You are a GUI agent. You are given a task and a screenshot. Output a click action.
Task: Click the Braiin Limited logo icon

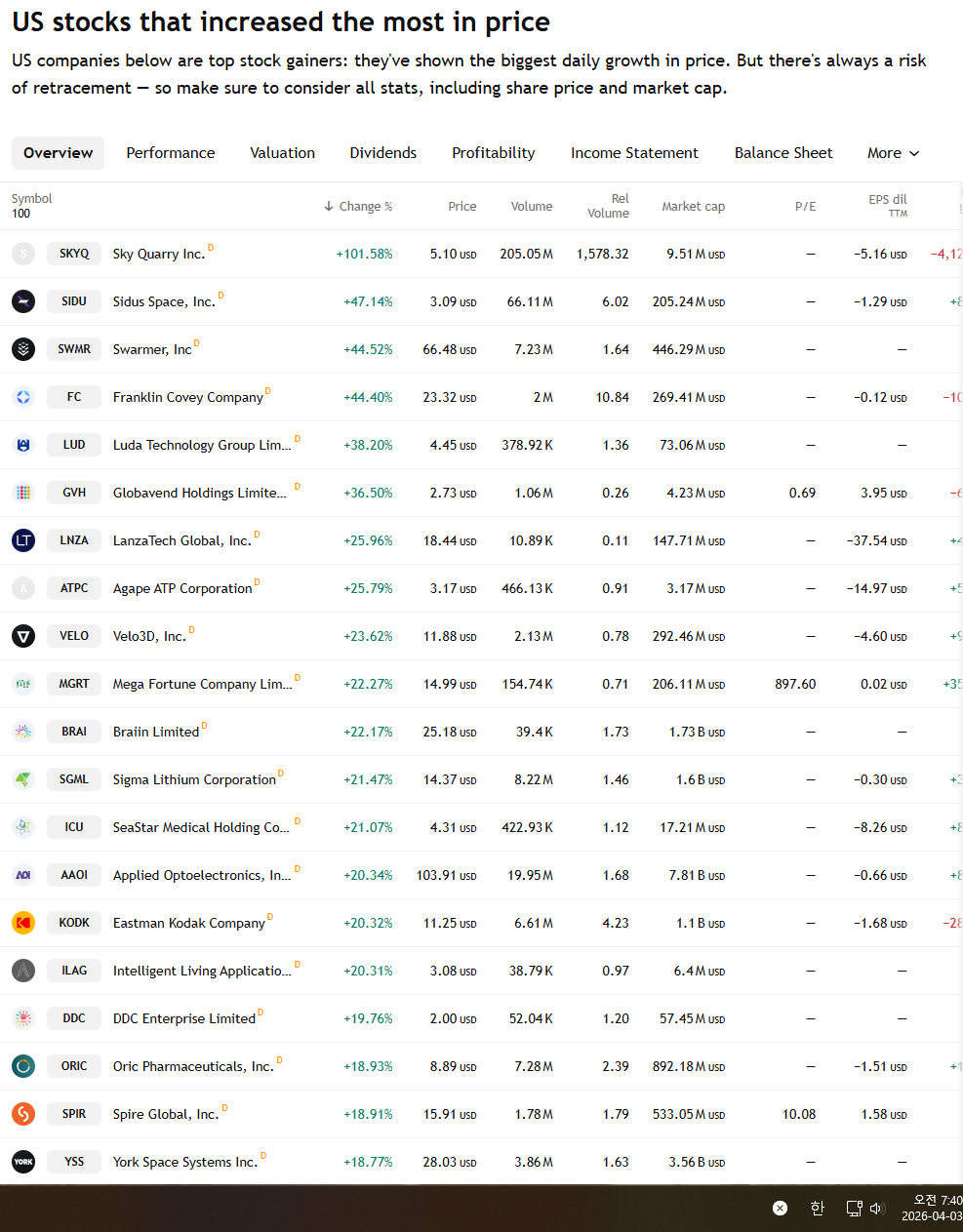click(x=23, y=732)
